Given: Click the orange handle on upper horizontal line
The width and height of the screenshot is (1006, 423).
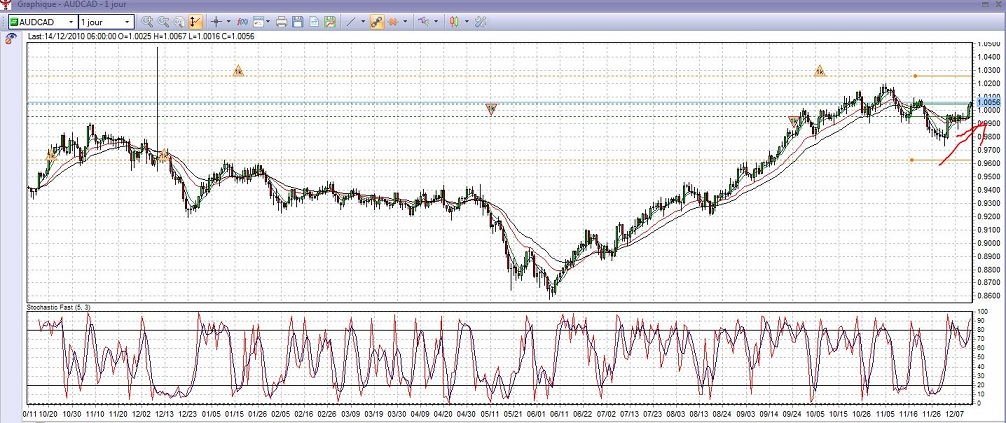Looking at the screenshot, I should tap(914, 76).
